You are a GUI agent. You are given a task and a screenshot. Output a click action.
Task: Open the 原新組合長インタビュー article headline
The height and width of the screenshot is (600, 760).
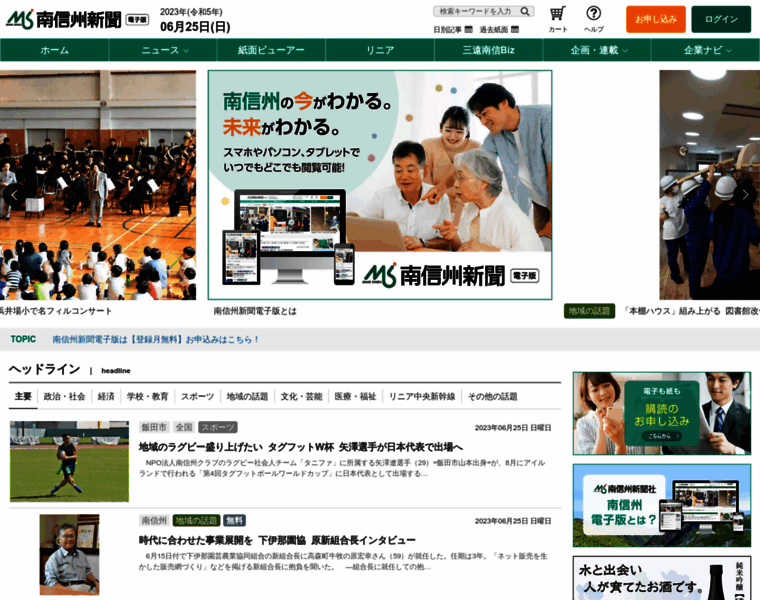(x=277, y=540)
